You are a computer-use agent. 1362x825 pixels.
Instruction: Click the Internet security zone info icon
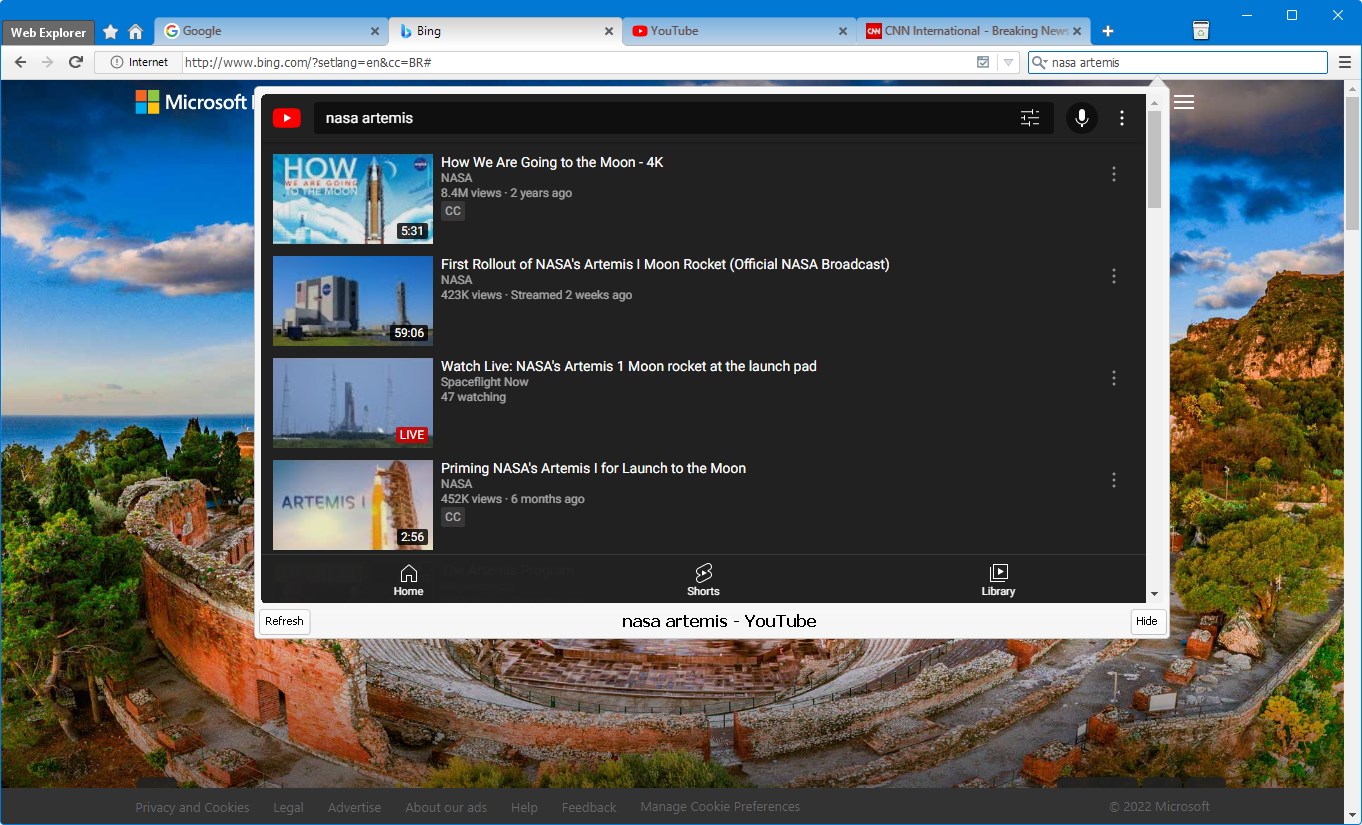click(117, 62)
